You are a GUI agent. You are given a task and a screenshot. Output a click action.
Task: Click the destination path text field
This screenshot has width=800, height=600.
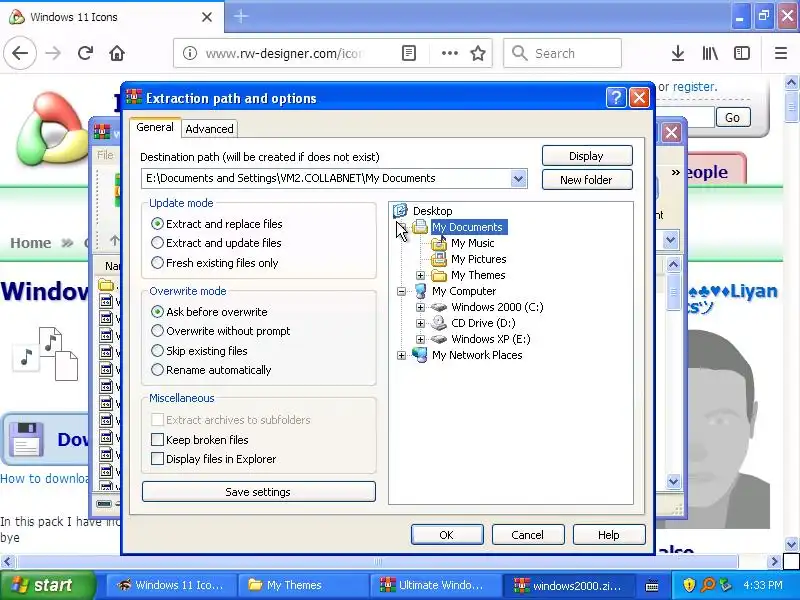click(x=327, y=179)
